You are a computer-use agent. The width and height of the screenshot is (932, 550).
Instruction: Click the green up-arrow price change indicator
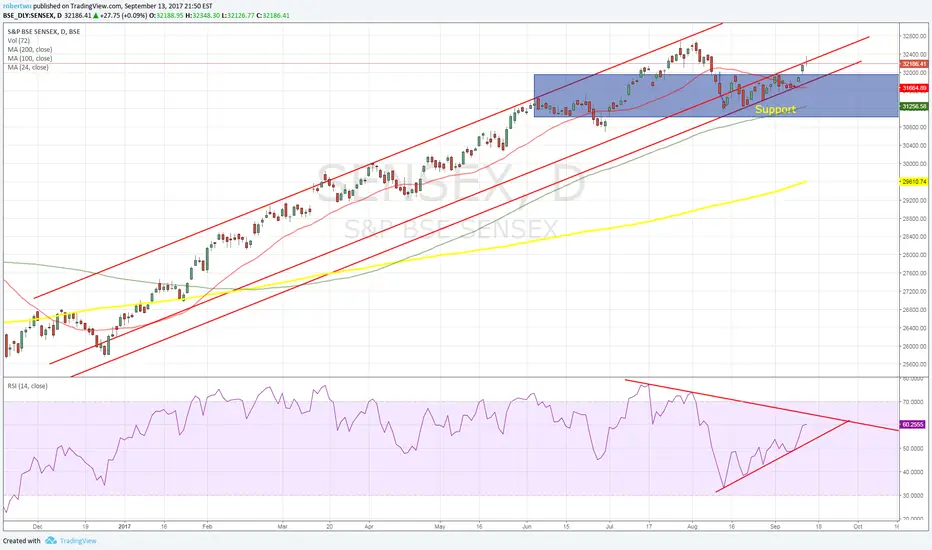[96, 15]
